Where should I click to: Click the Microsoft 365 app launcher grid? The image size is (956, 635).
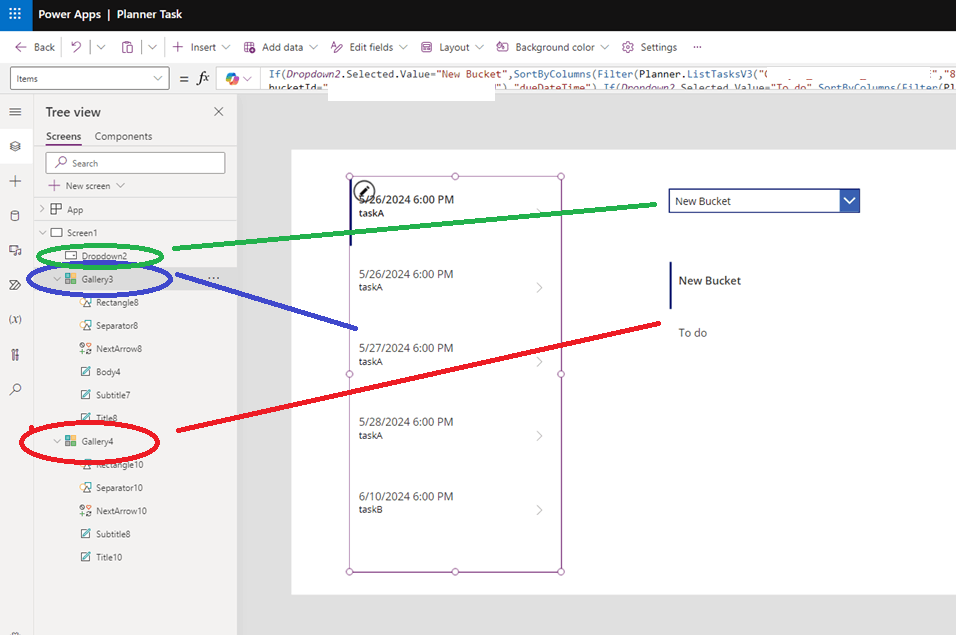[14, 14]
